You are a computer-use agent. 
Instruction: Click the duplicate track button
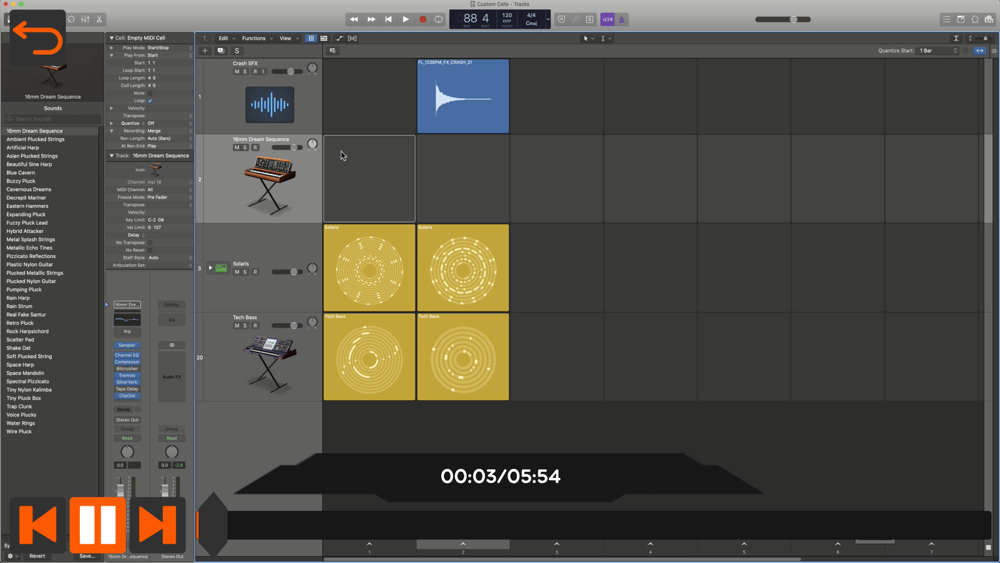click(x=221, y=50)
